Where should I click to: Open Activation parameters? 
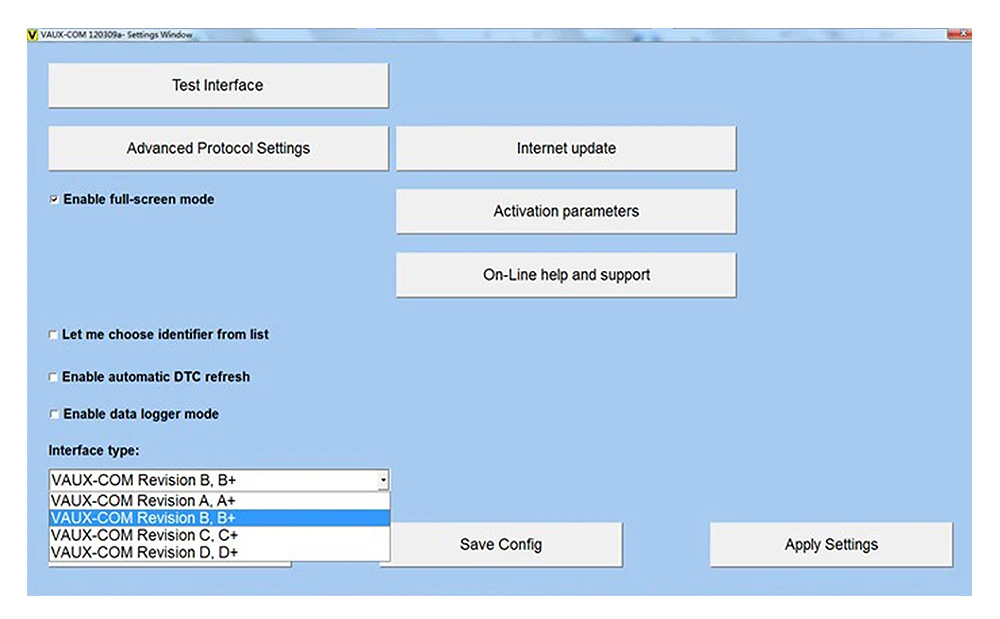[566, 211]
